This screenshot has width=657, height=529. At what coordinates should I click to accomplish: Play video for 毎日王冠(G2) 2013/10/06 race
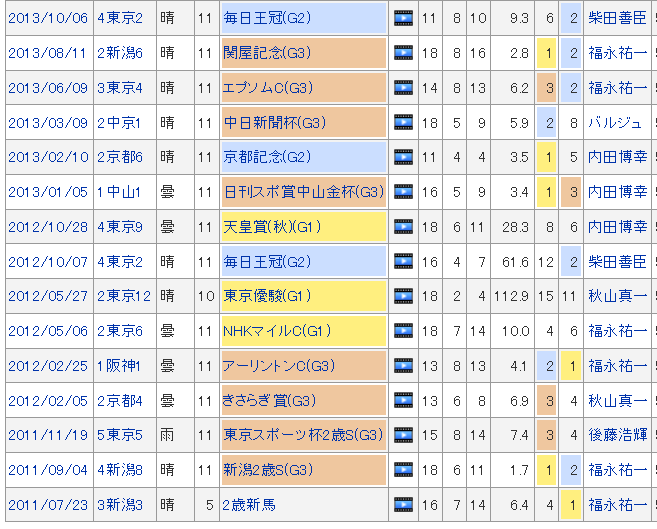(x=403, y=18)
